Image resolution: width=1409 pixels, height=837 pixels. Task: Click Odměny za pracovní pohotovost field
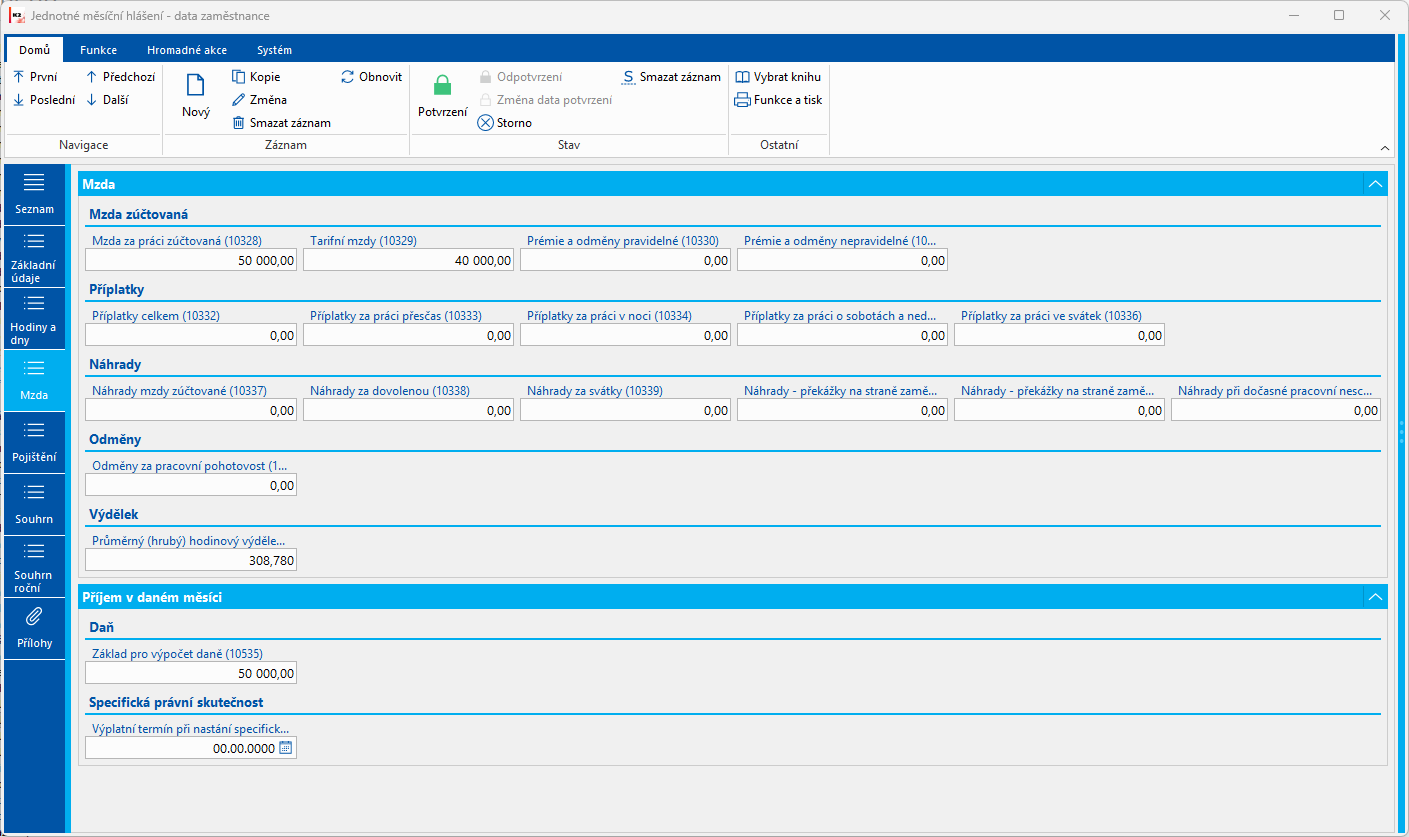pyautogui.click(x=191, y=485)
